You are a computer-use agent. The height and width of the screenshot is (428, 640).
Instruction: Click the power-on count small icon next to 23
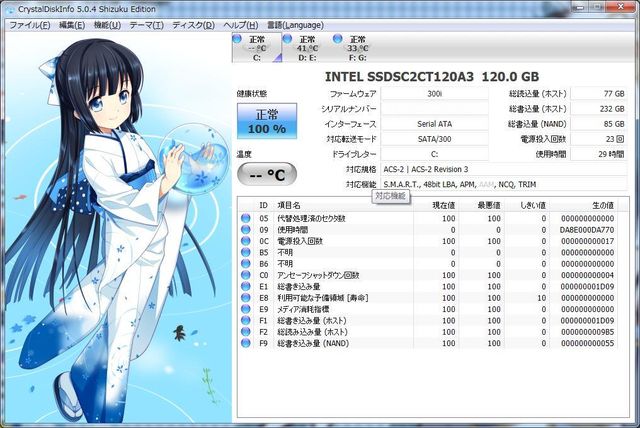[x=620, y=139]
